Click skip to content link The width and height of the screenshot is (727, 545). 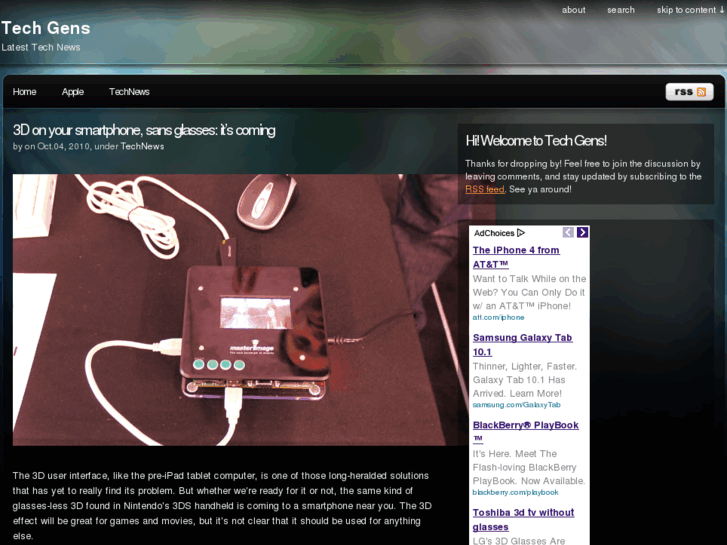pyautogui.click(x=690, y=10)
